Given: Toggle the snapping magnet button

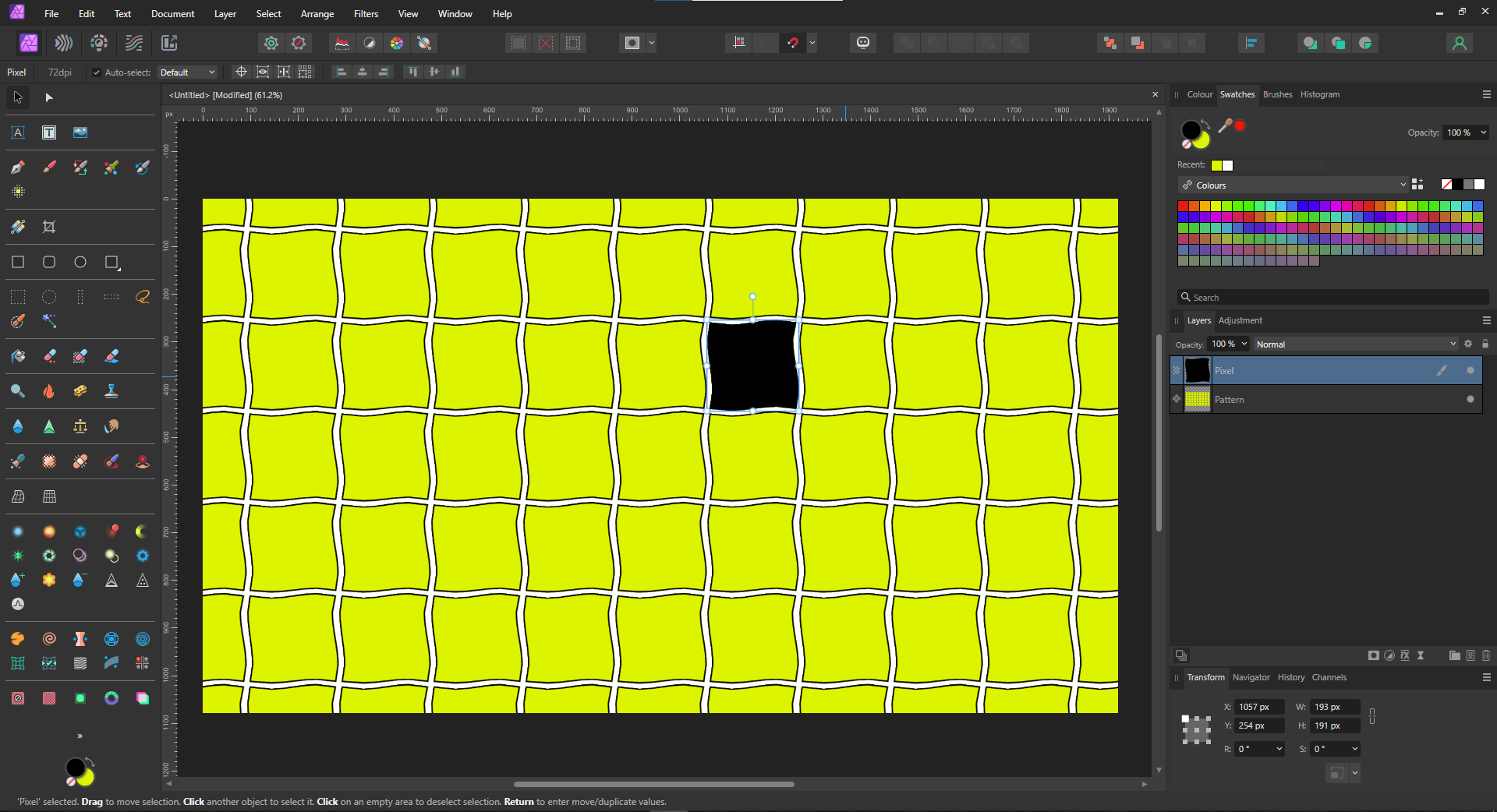Looking at the screenshot, I should (793, 43).
